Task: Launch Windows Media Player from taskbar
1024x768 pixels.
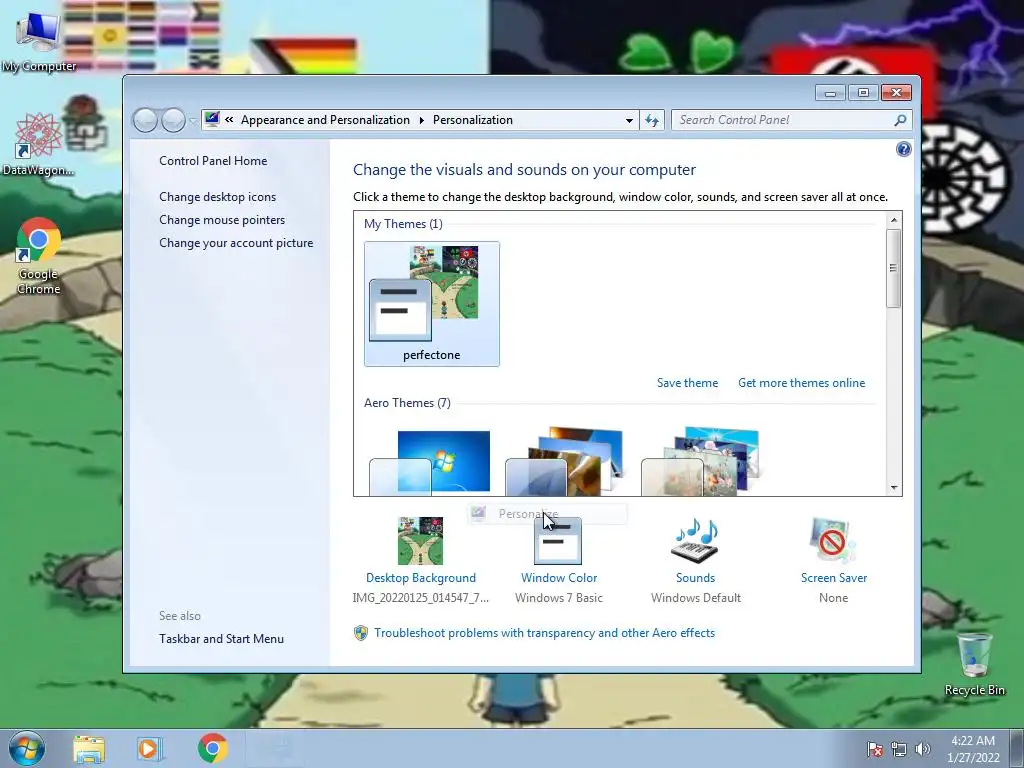Action: (x=149, y=749)
